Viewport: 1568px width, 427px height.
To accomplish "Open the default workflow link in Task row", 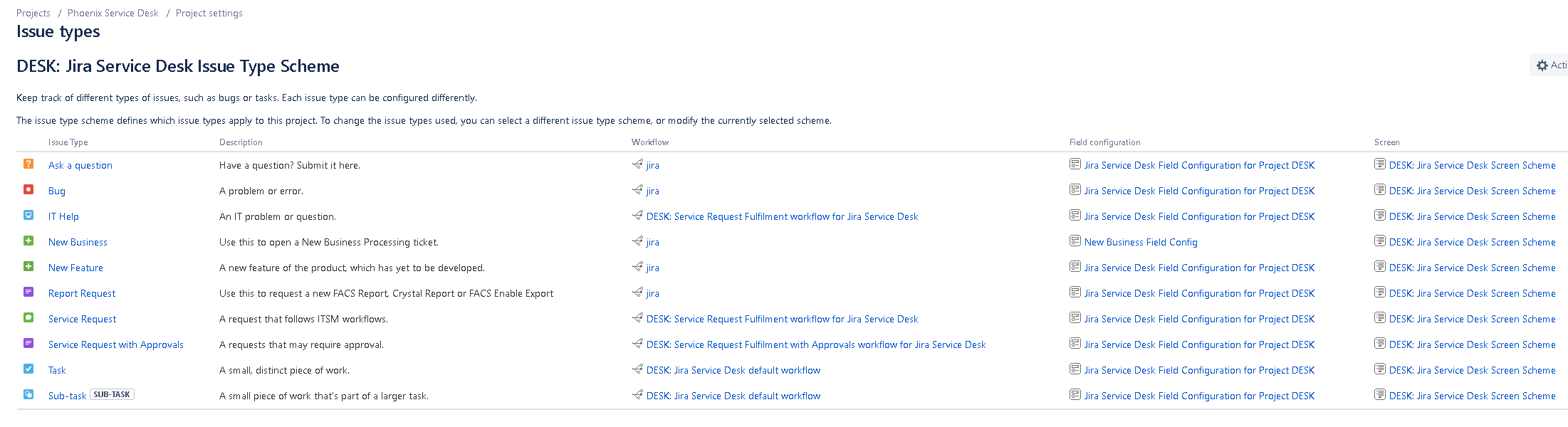I will (x=733, y=370).
